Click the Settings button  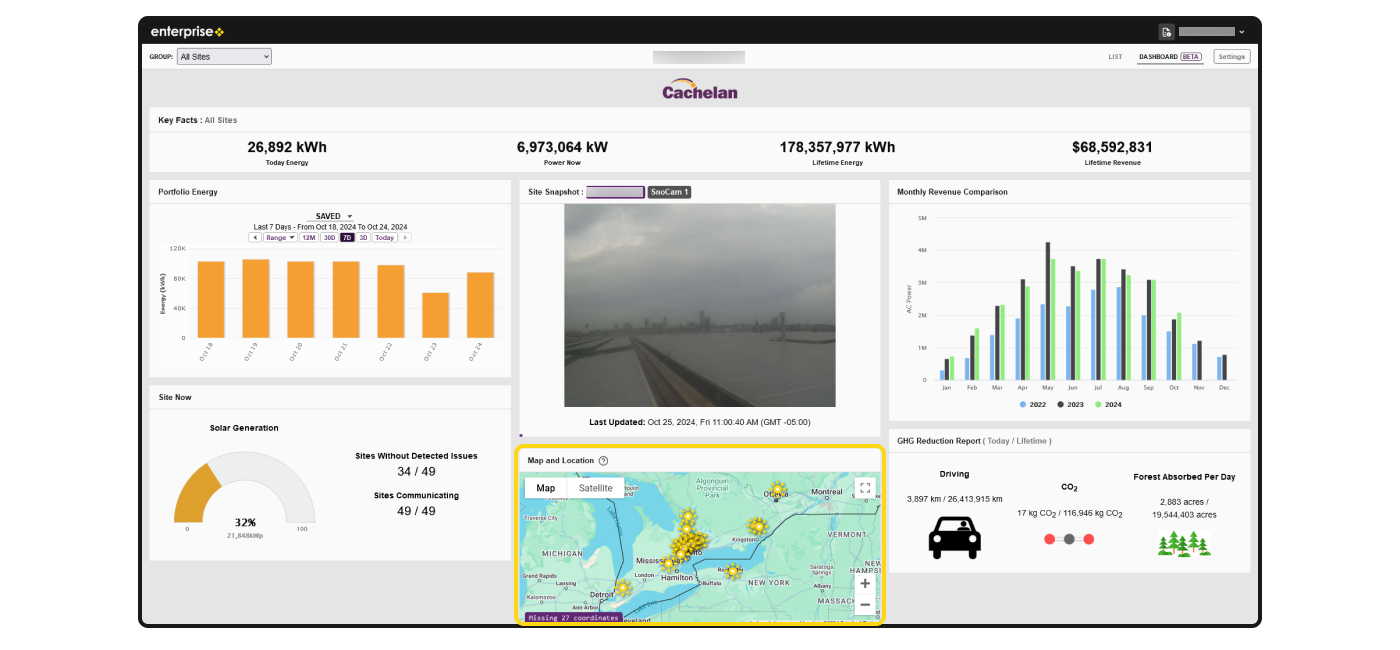click(x=1231, y=57)
